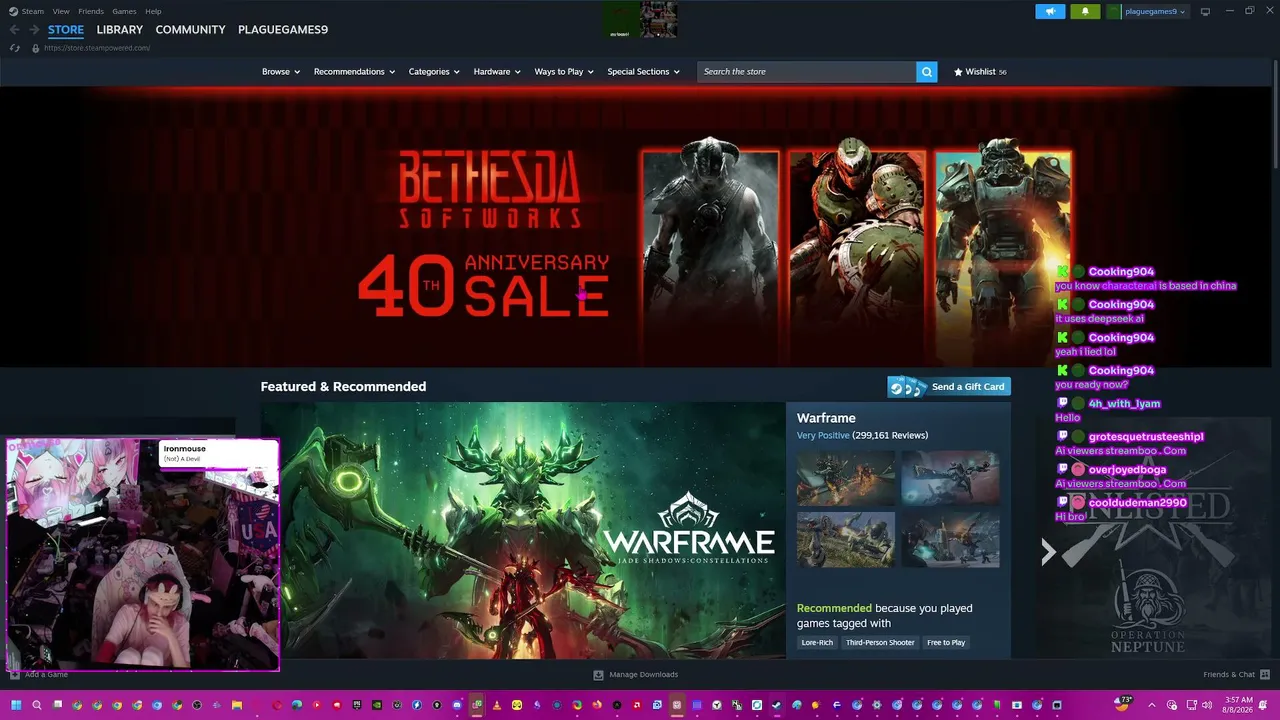This screenshot has width=1280, height=720.
Task: Expand the Categories dropdown
Action: 434,72
